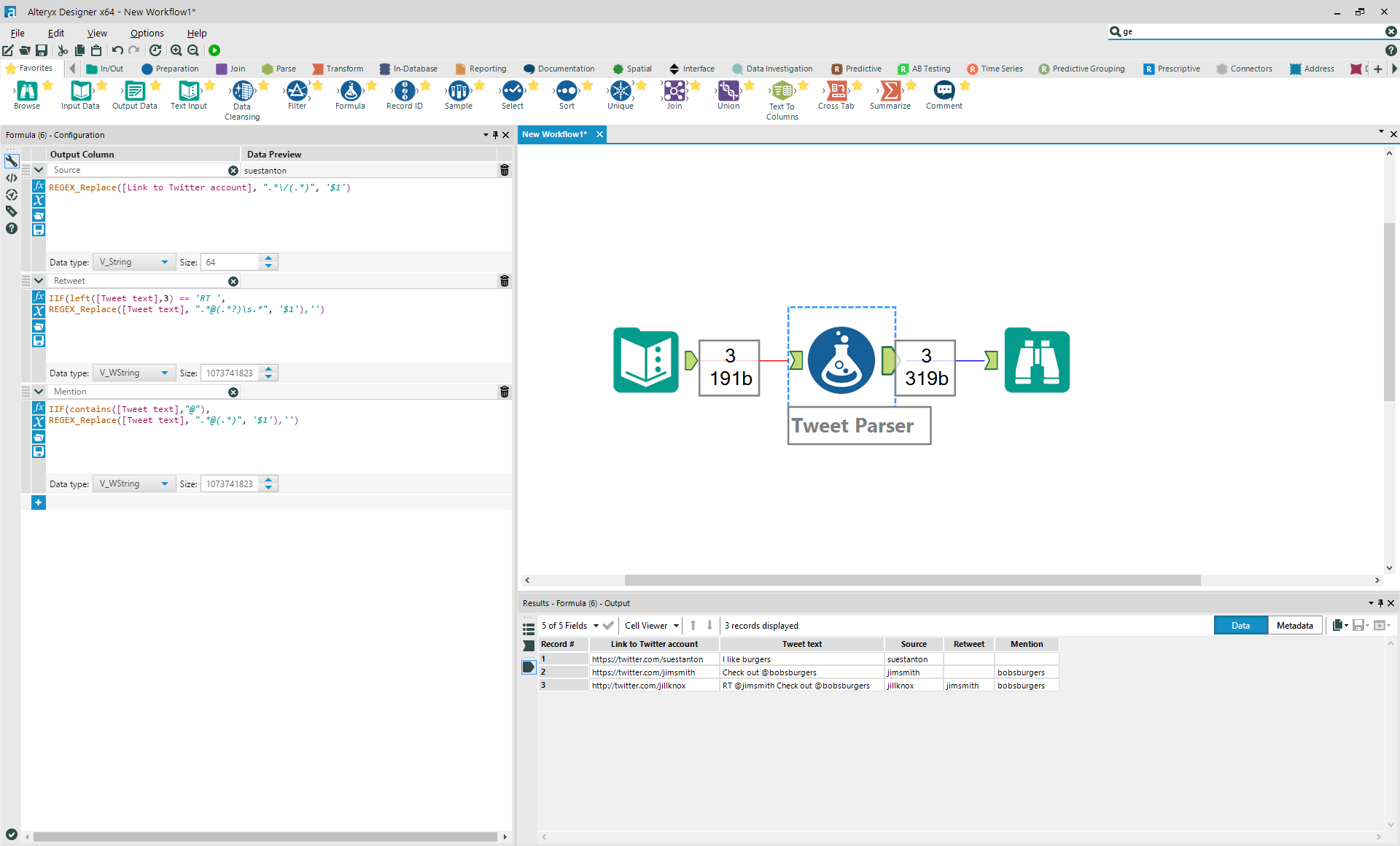Click the Browse tool on the canvas
The image size is (1400, 846).
pyautogui.click(x=1037, y=360)
